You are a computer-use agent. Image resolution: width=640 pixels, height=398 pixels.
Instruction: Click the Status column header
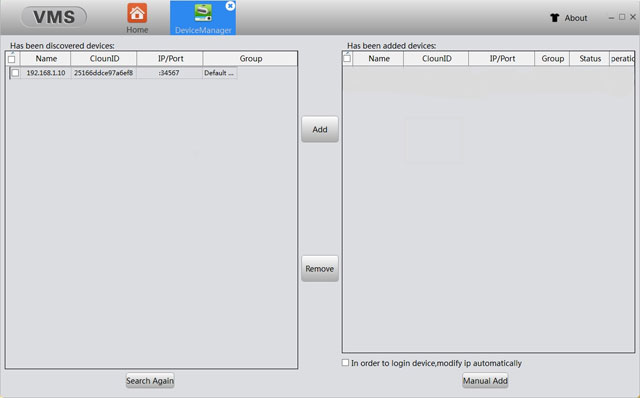590,59
